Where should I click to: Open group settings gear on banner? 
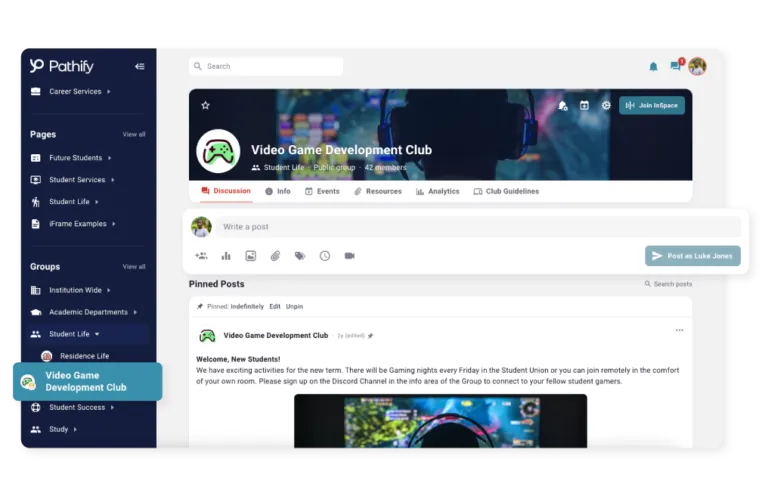tap(606, 105)
